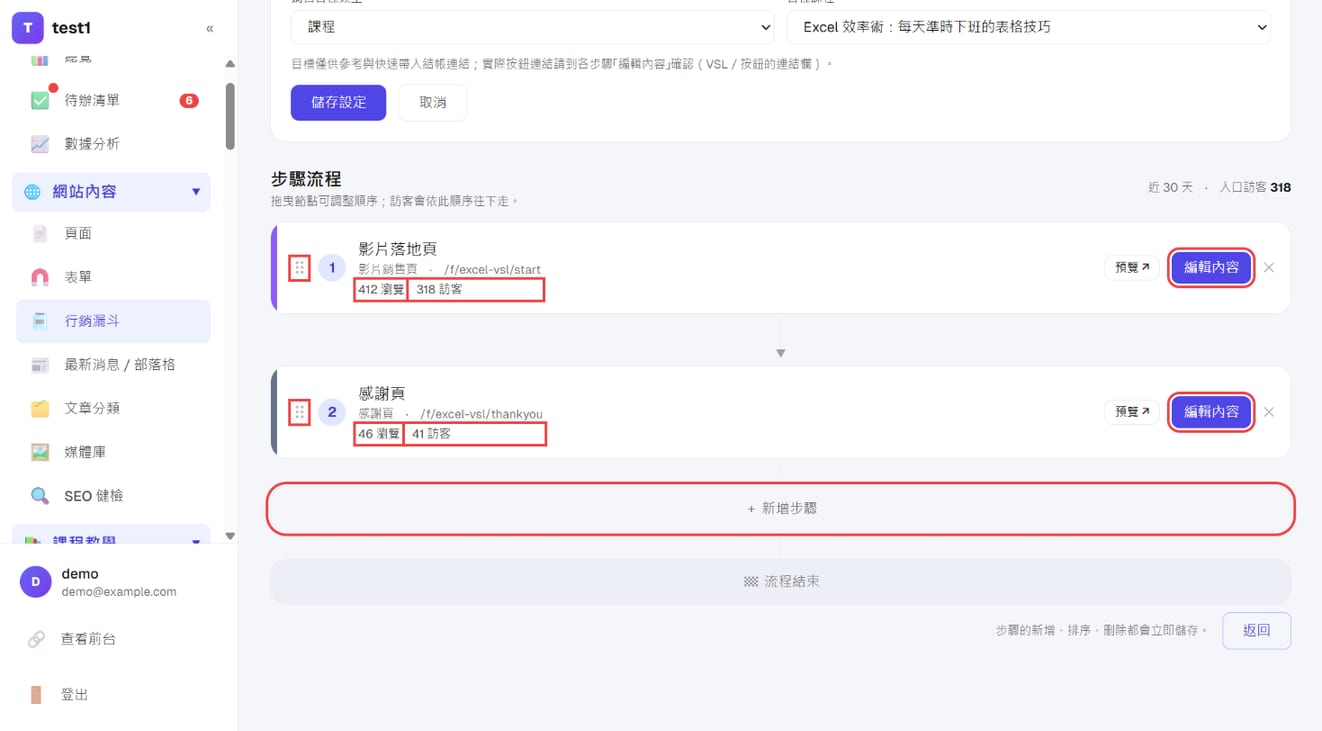
Task: Click the SEO 健檢 magnifier icon
Action: tap(40, 496)
